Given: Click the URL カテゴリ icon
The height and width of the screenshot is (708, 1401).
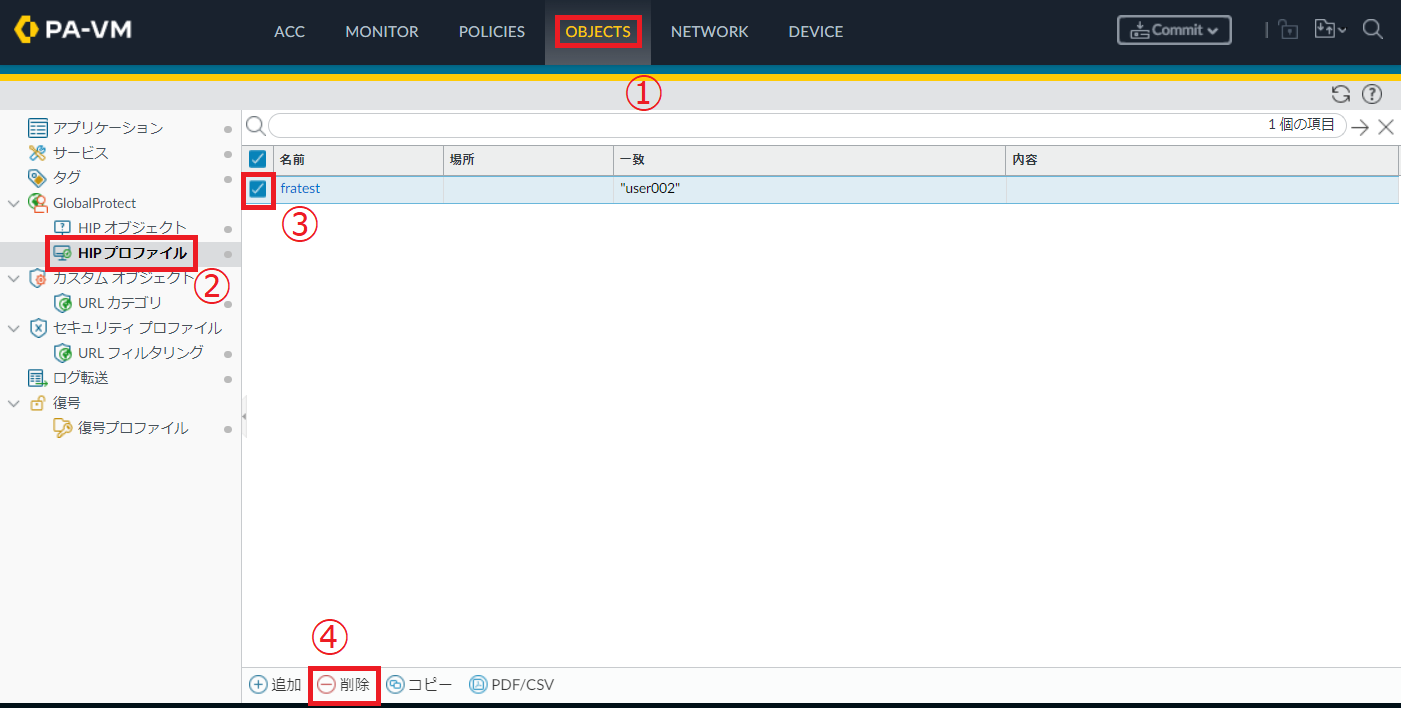Looking at the screenshot, I should point(63,303).
